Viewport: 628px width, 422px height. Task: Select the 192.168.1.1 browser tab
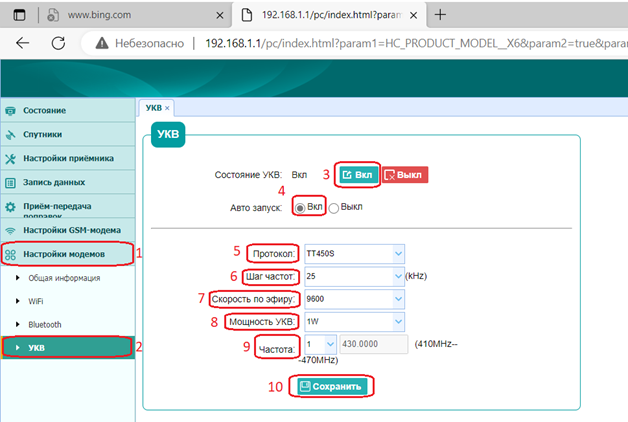(329, 15)
